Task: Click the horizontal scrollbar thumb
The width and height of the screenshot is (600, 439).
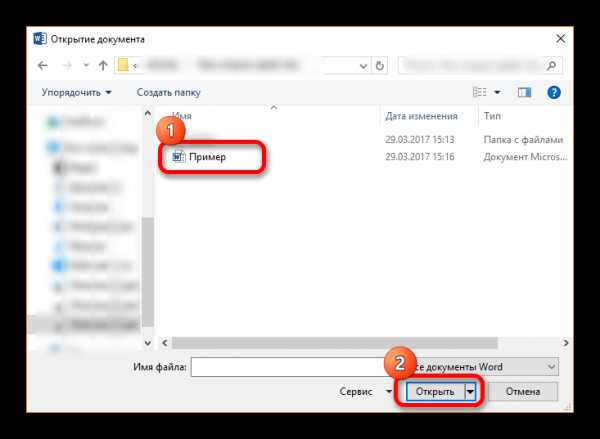Action: (335, 343)
